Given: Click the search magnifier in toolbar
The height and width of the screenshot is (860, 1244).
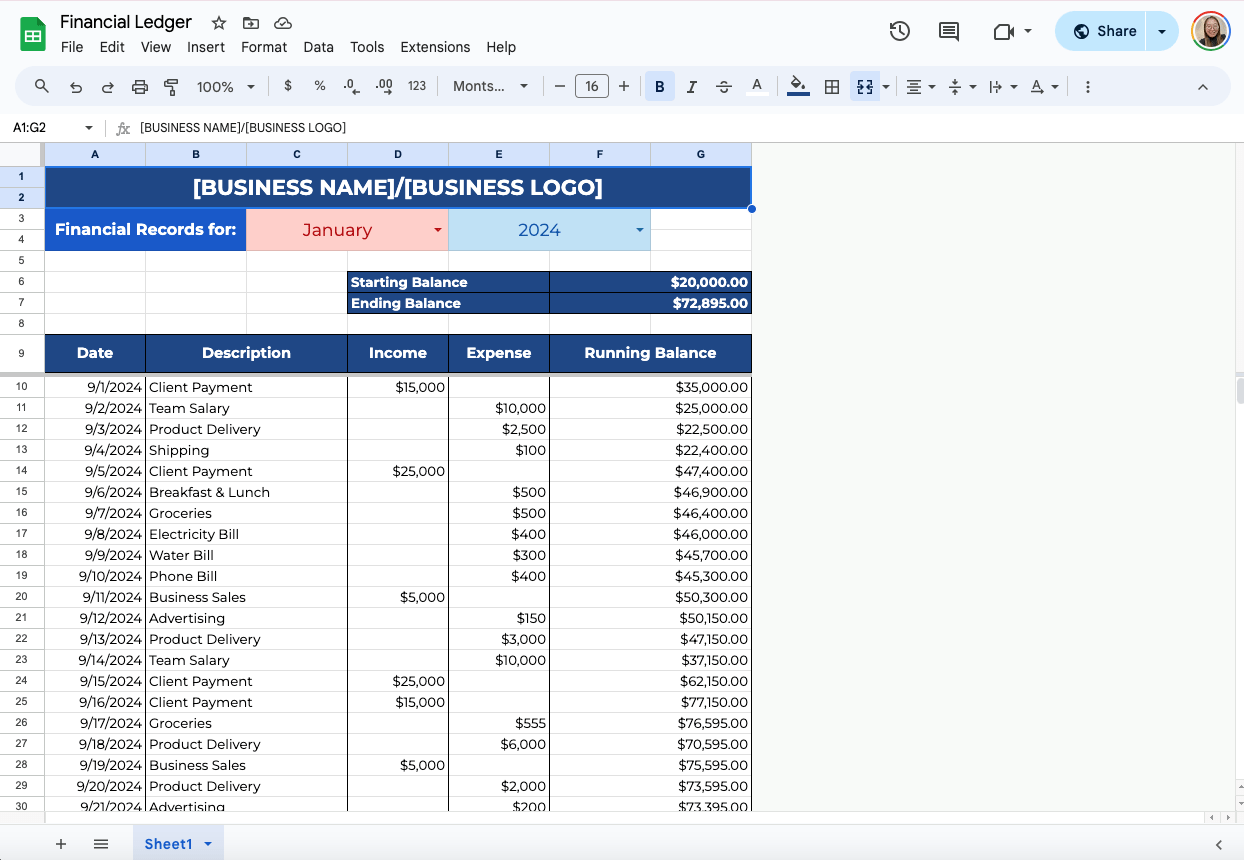Looking at the screenshot, I should 42,87.
